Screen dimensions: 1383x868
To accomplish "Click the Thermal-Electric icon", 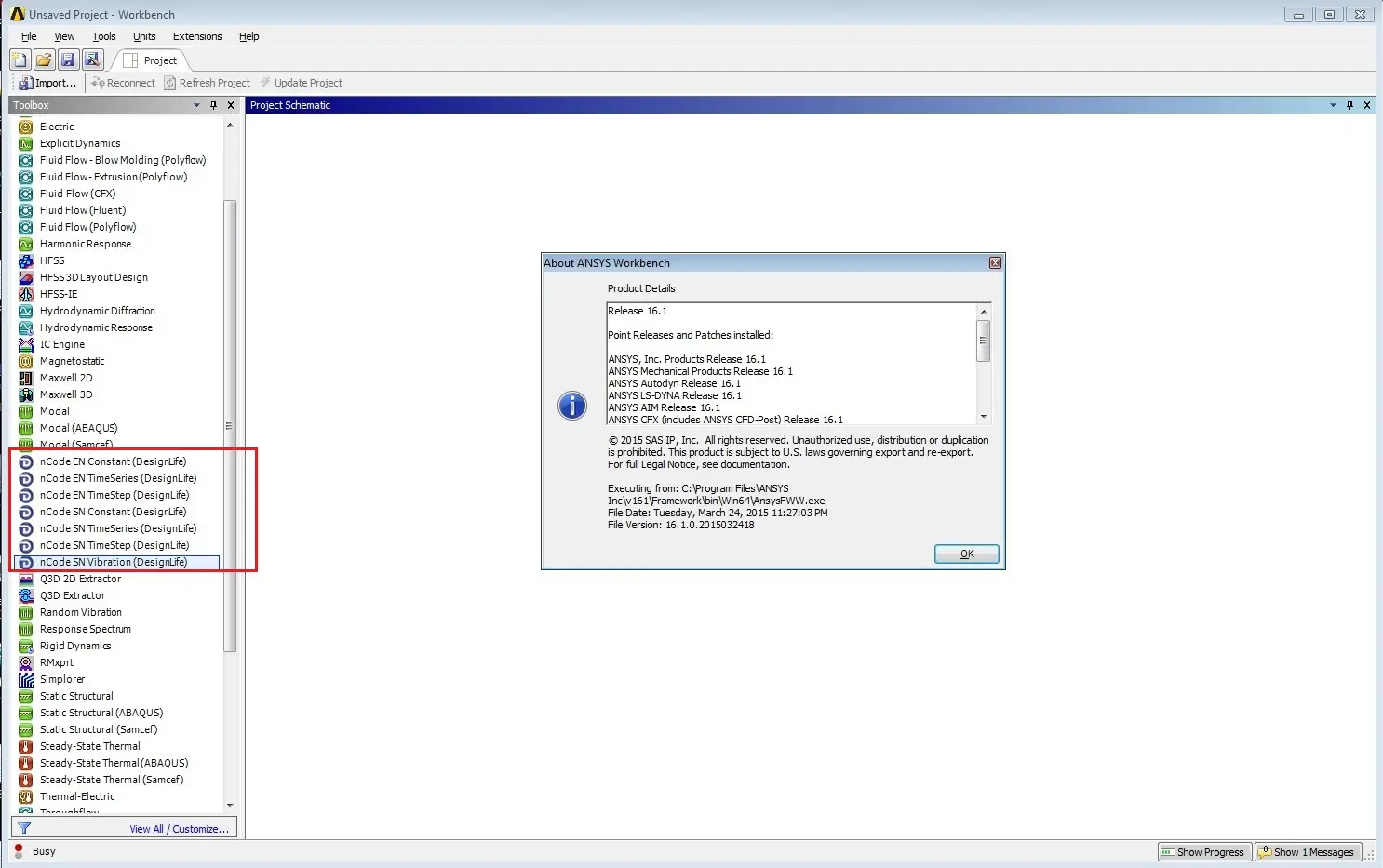I will (x=26, y=796).
